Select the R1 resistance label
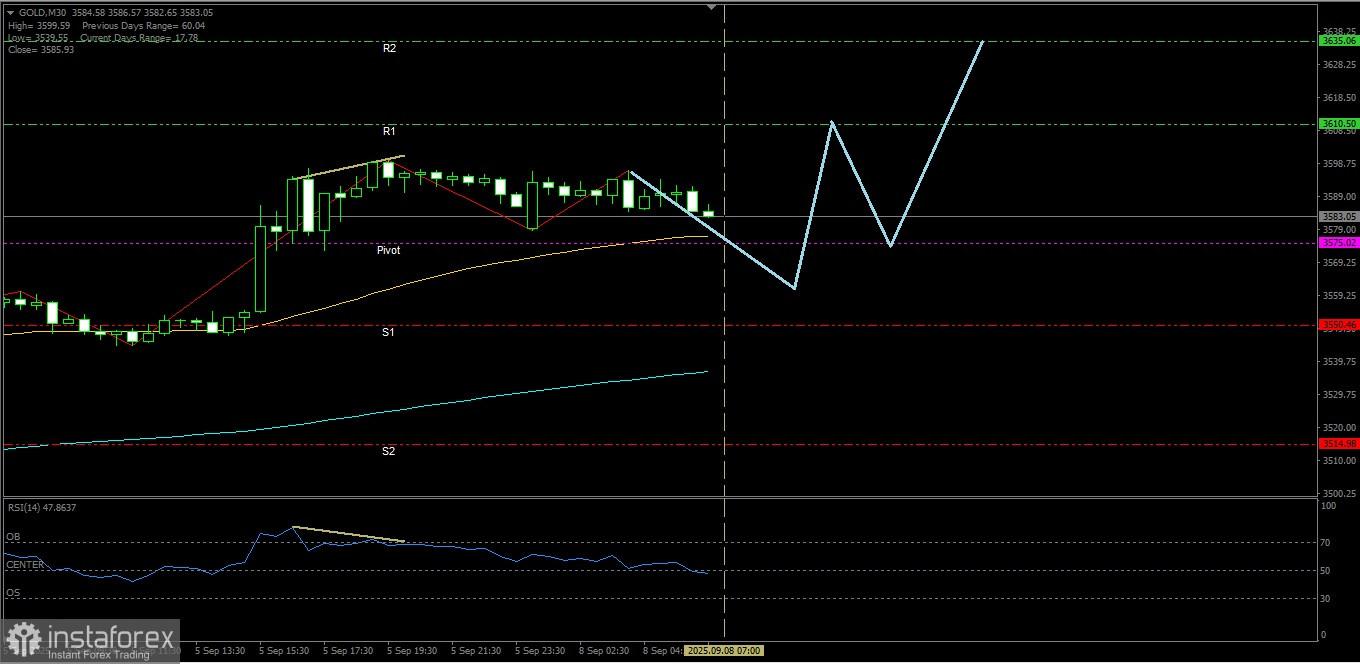The image size is (1360, 664). point(389,131)
